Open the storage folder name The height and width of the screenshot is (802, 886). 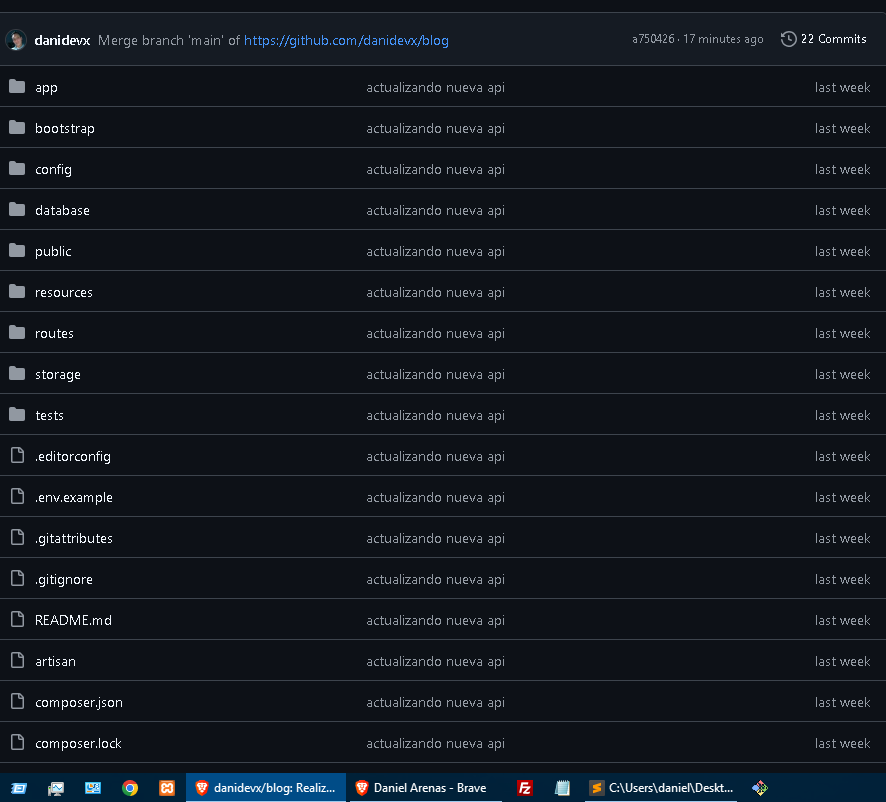[58, 375]
